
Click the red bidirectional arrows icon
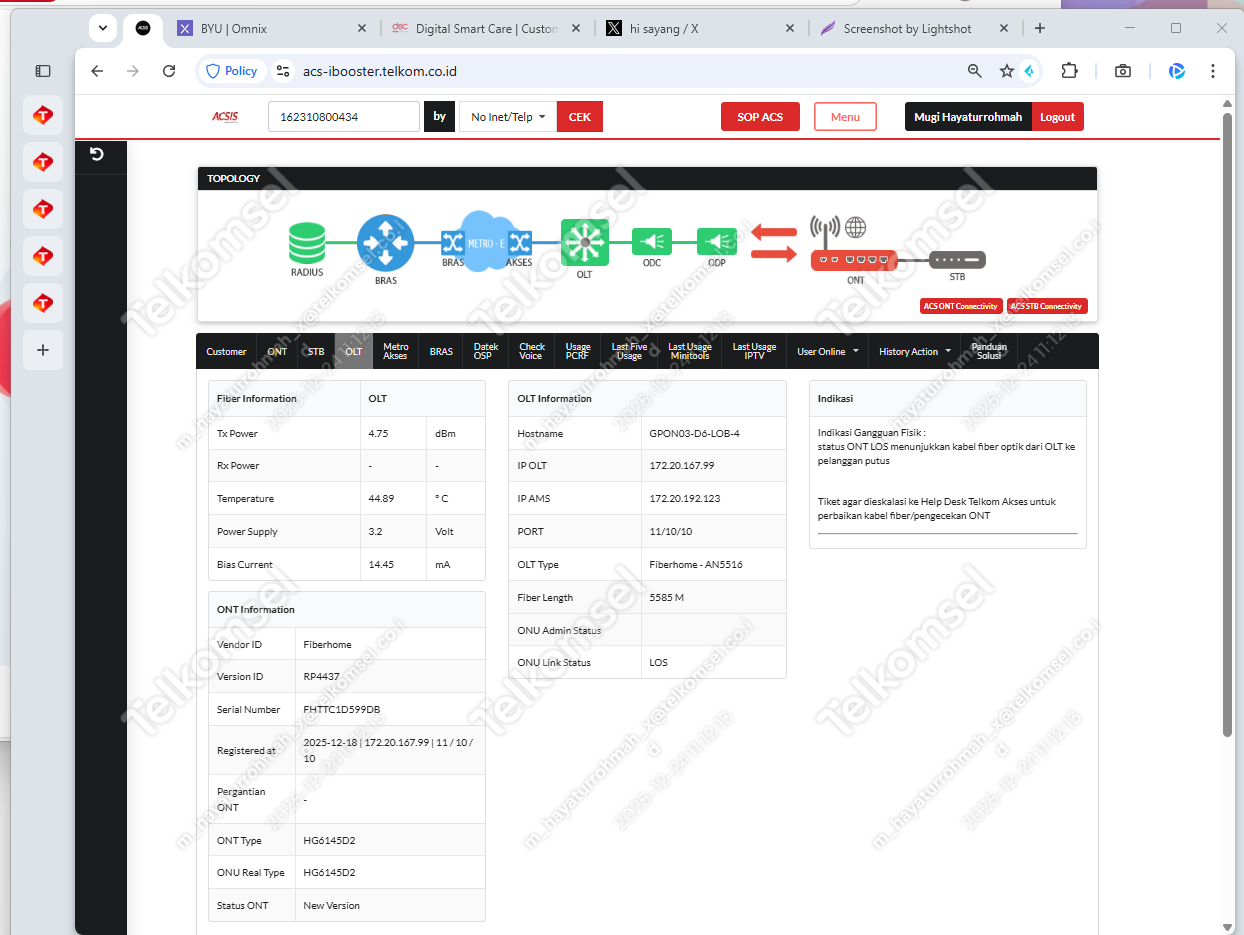pos(774,243)
